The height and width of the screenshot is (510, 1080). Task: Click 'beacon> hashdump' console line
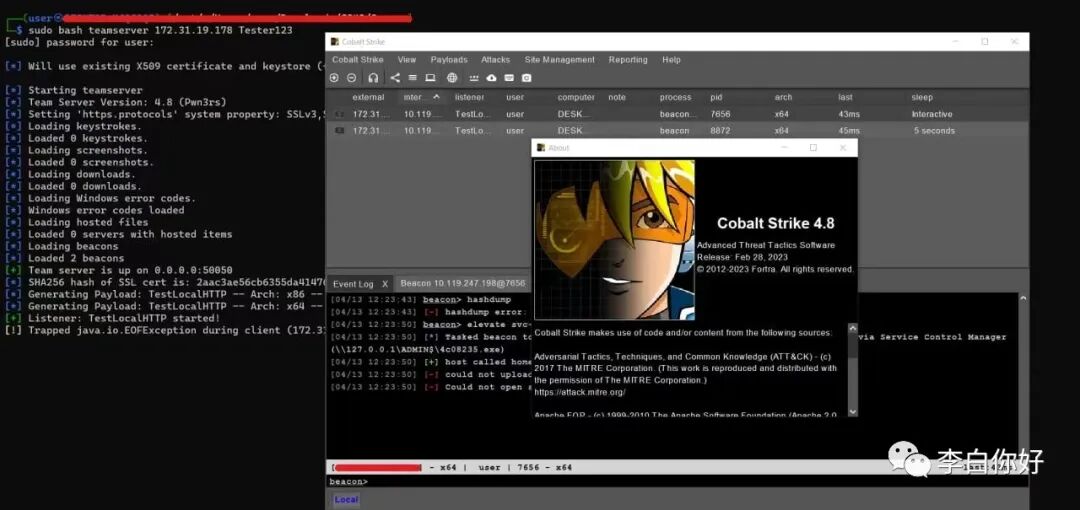pyautogui.click(x=422, y=300)
